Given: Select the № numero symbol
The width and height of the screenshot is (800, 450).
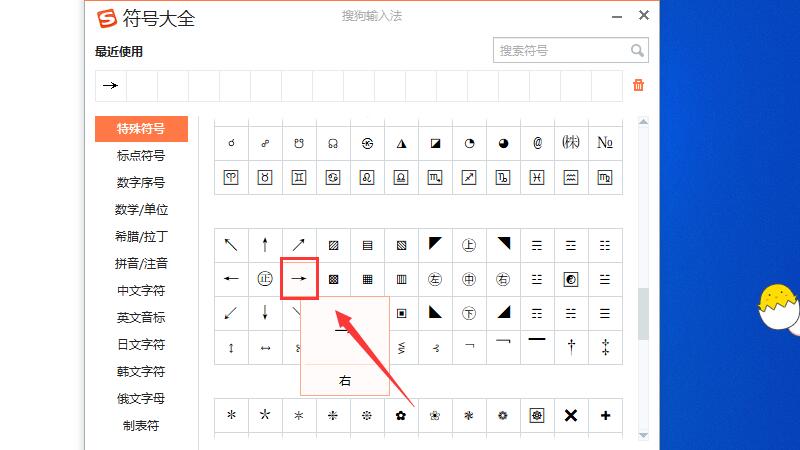Looking at the screenshot, I should pyautogui.click(x=605, y=143).
